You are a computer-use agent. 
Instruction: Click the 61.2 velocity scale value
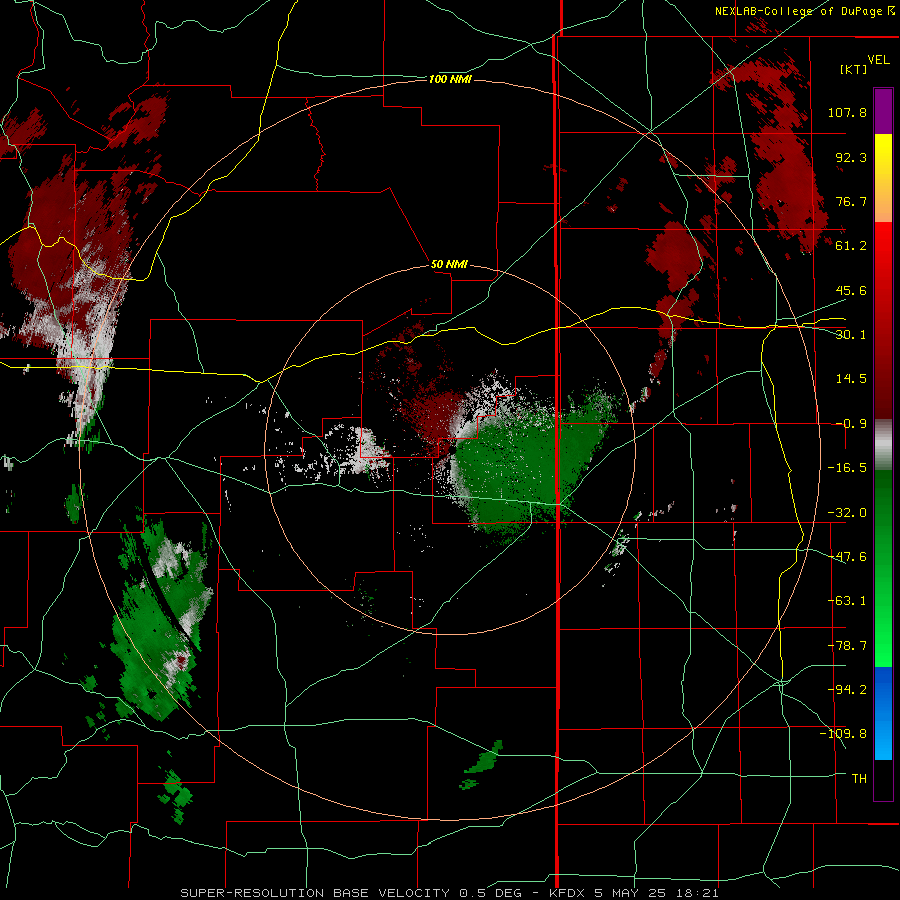[x=851, y=246]
